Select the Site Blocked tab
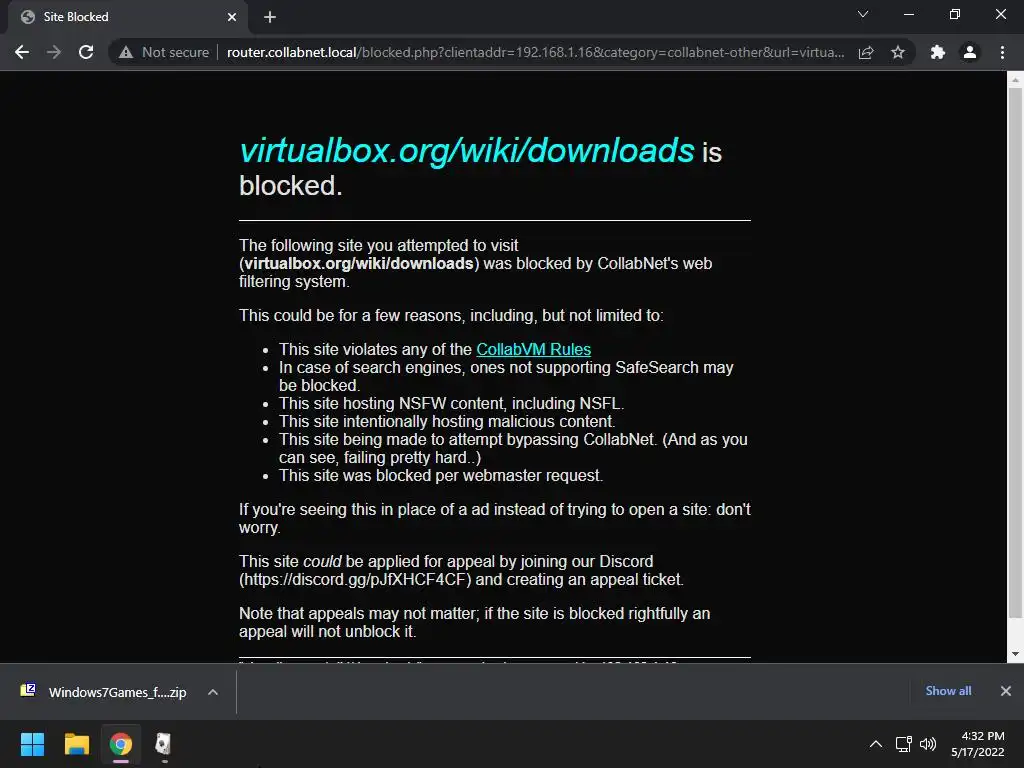 point(128,17)
